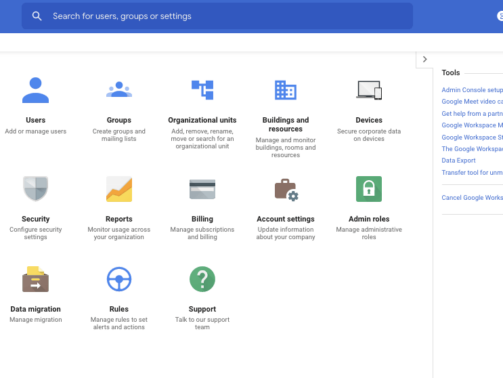This screenshot has width=503, height=378.
Task: Open the Data migration icon
Action: point(35,279)
